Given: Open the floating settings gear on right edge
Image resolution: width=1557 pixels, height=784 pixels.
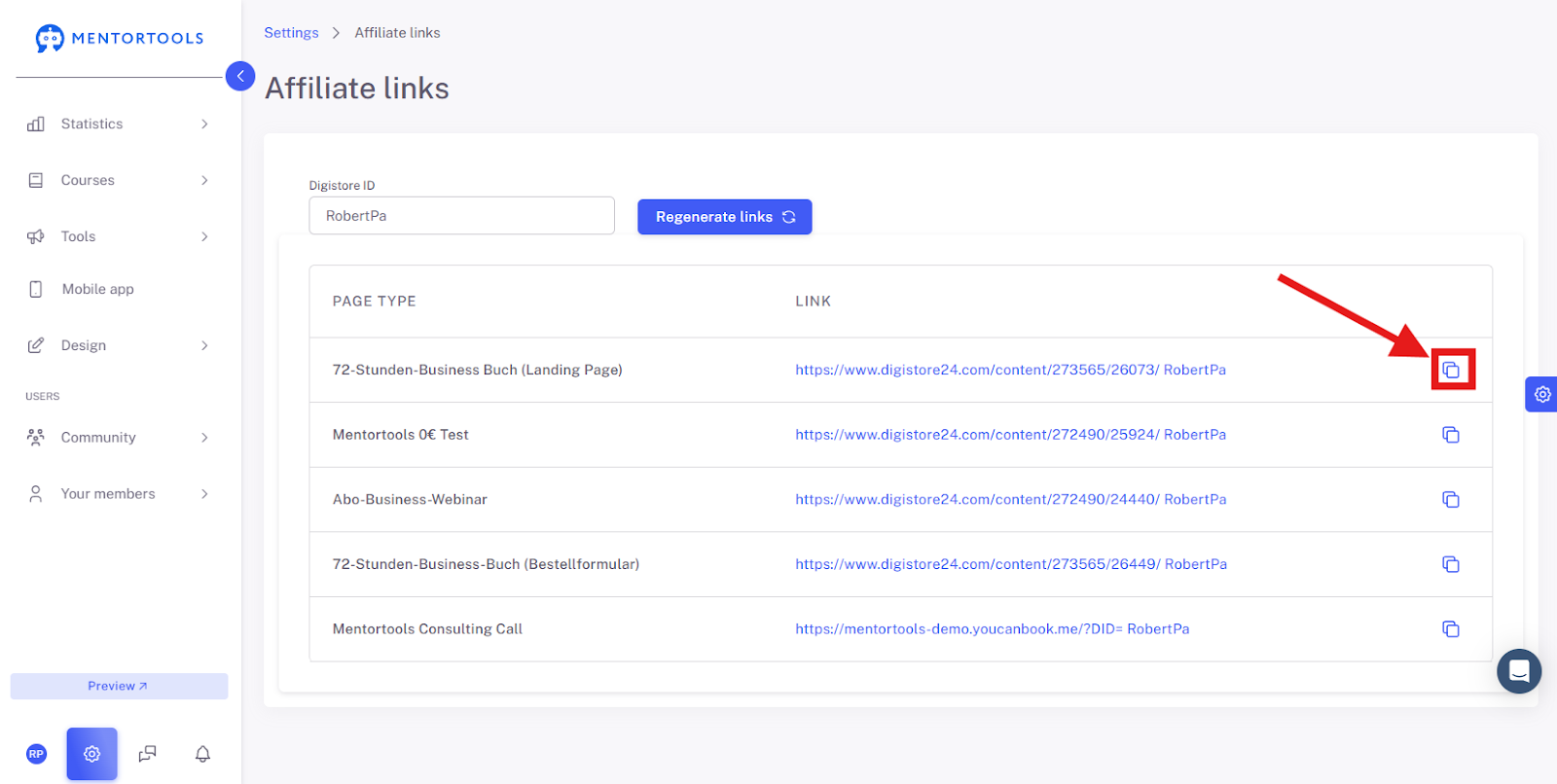Looking at the screenshot, I should (x=1542, y=394).
